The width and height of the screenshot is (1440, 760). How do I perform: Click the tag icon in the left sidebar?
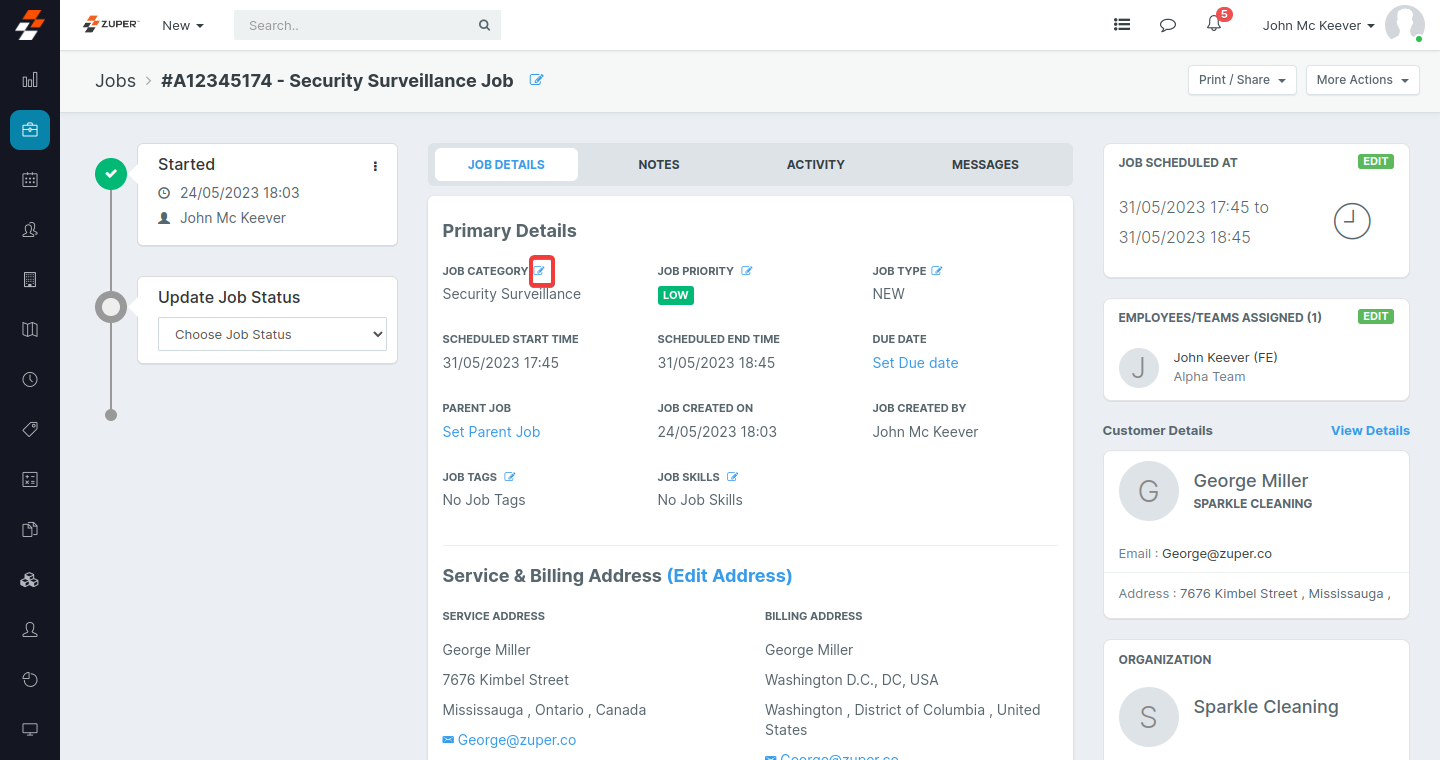click(29, 429)
